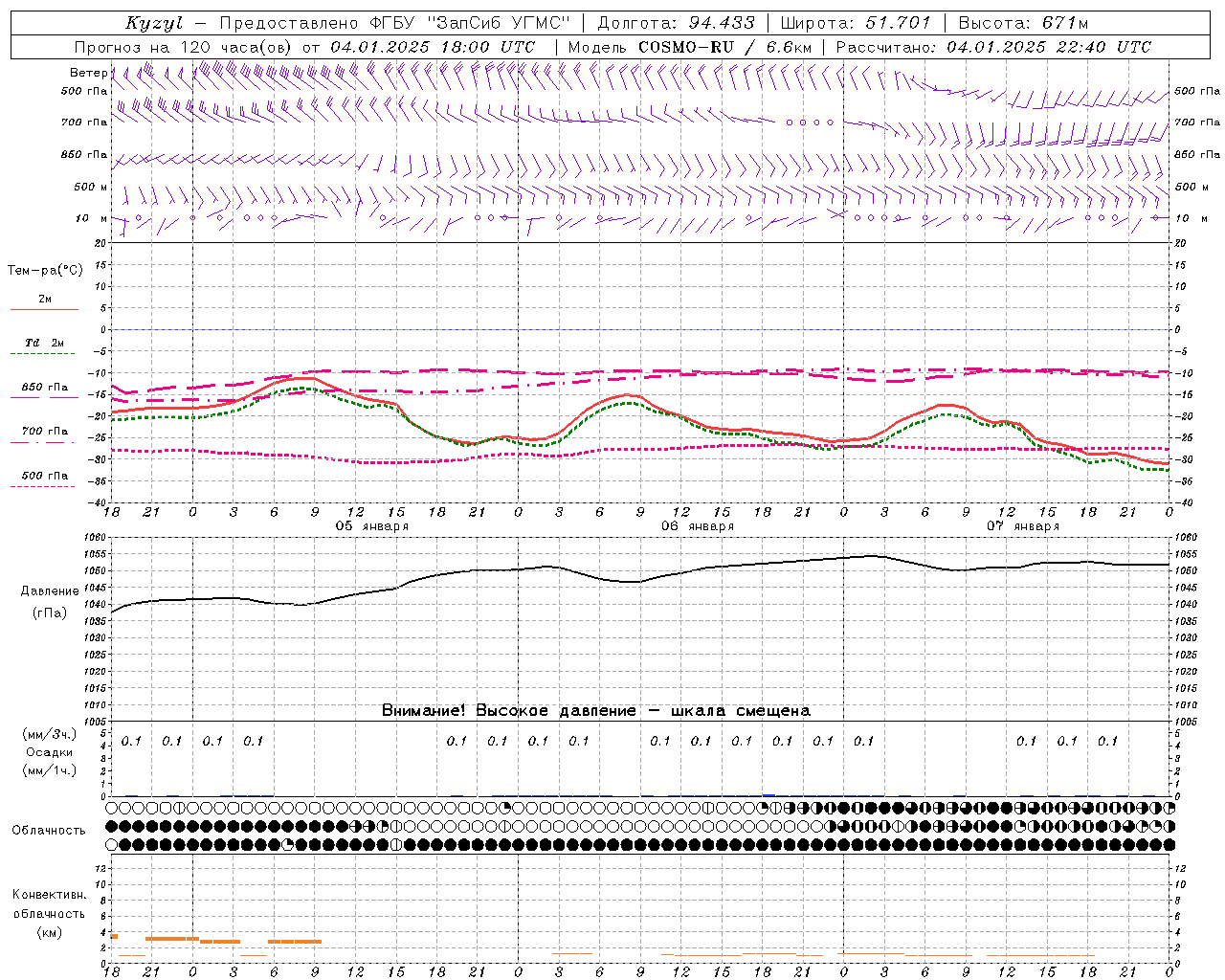Click the "Осадки" precipitation label
Viewport: 1225px width, 980px height.
(50, 752)
